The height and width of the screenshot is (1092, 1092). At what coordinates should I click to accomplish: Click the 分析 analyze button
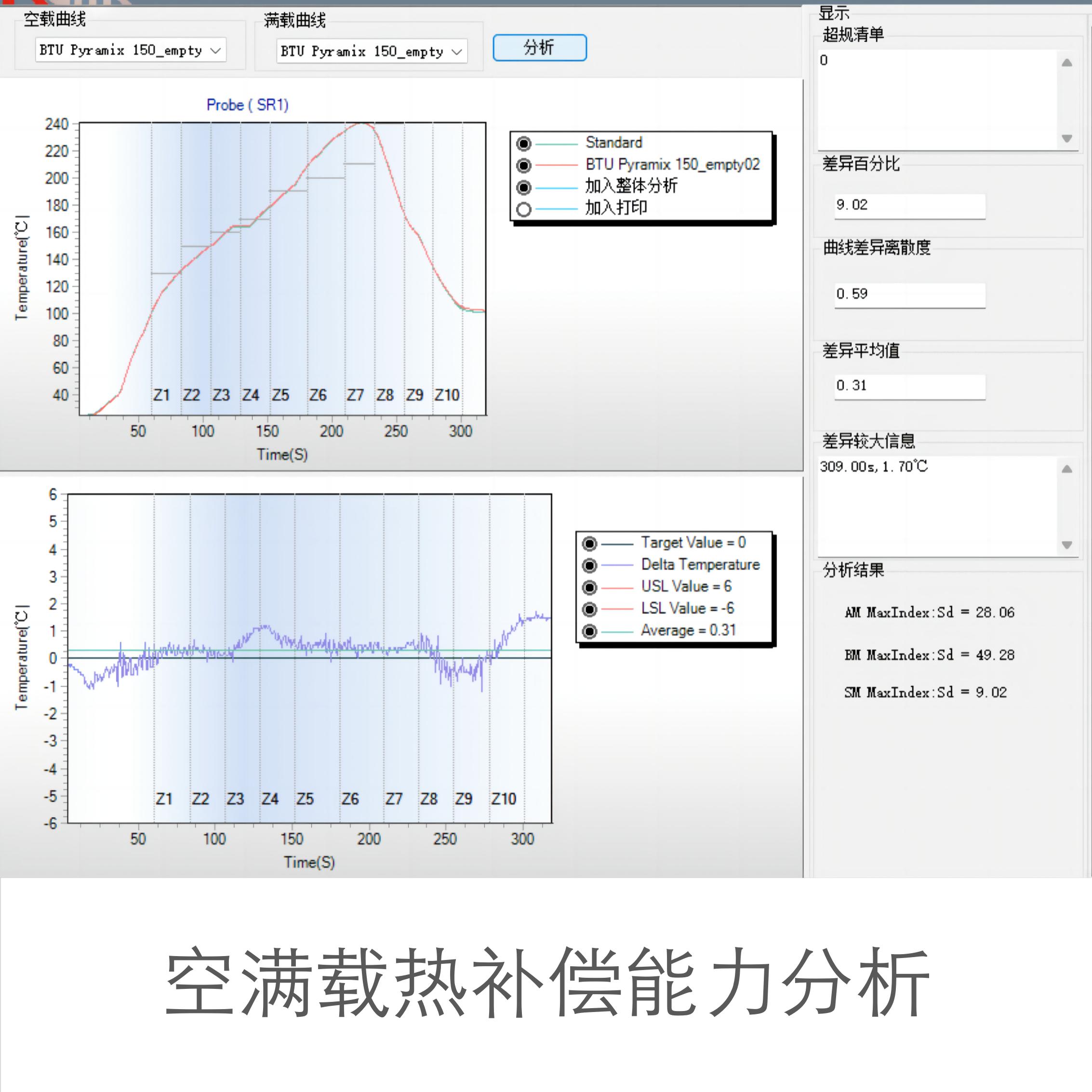click(539, 48)
